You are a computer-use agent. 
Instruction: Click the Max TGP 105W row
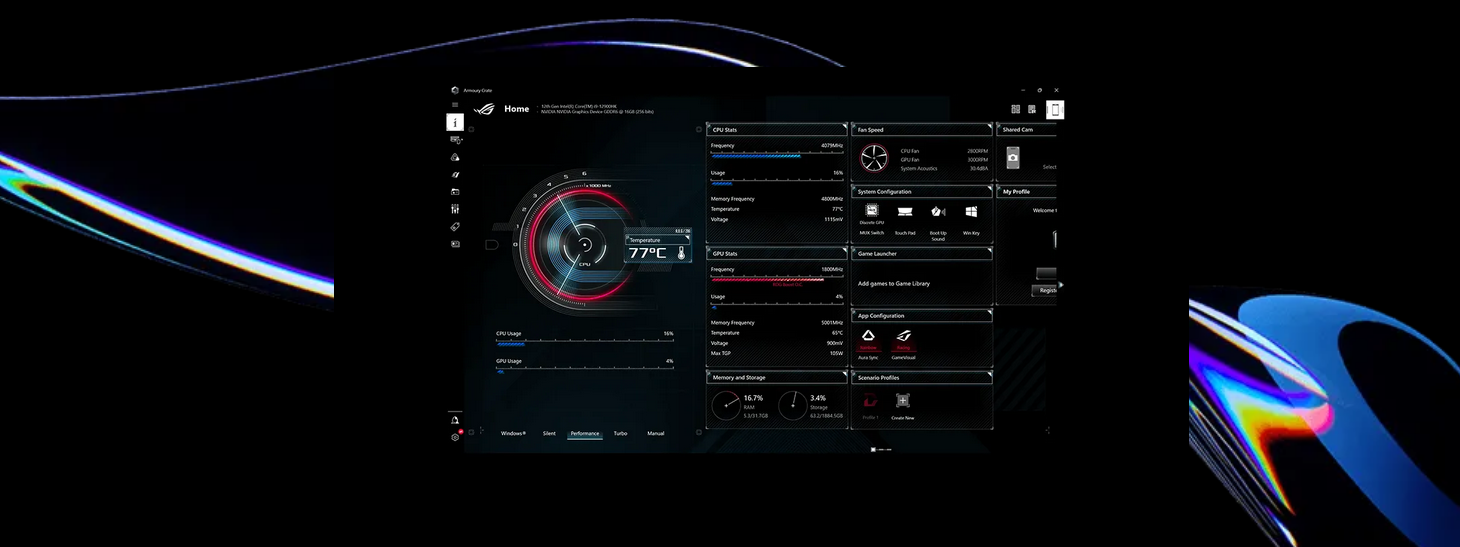pos(777,353)
